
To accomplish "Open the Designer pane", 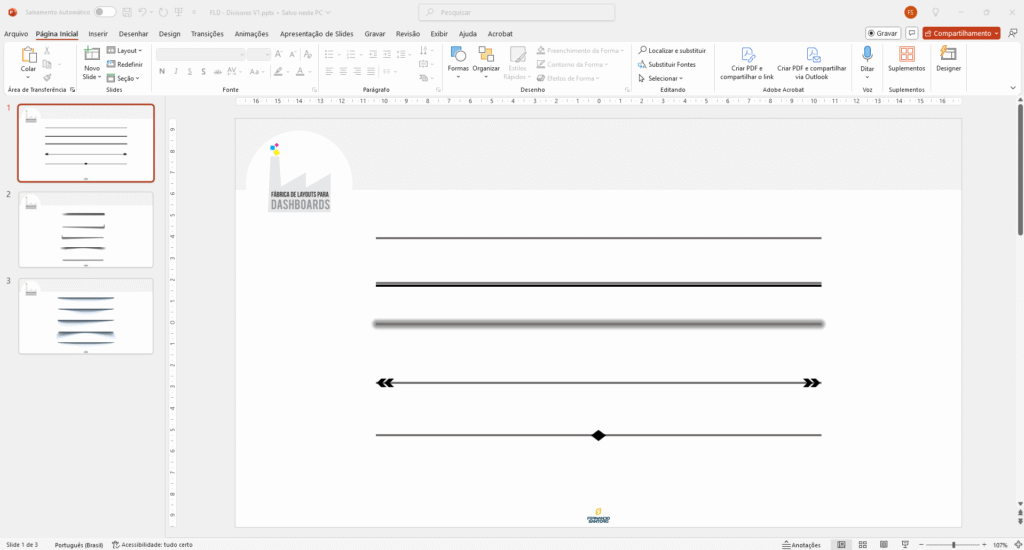I will [x=948, y=59].
